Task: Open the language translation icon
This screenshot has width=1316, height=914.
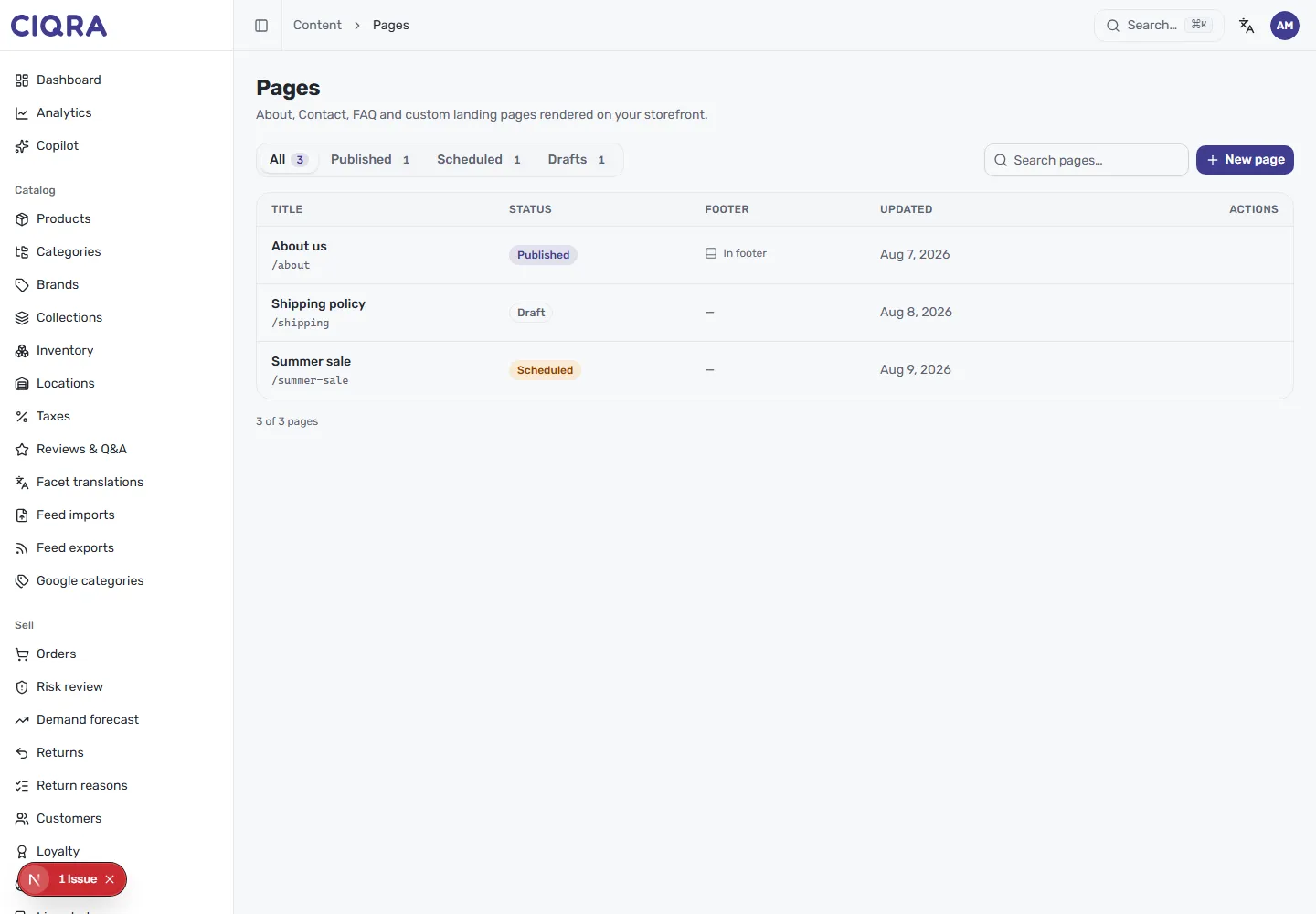Action: coord(1247,26)
